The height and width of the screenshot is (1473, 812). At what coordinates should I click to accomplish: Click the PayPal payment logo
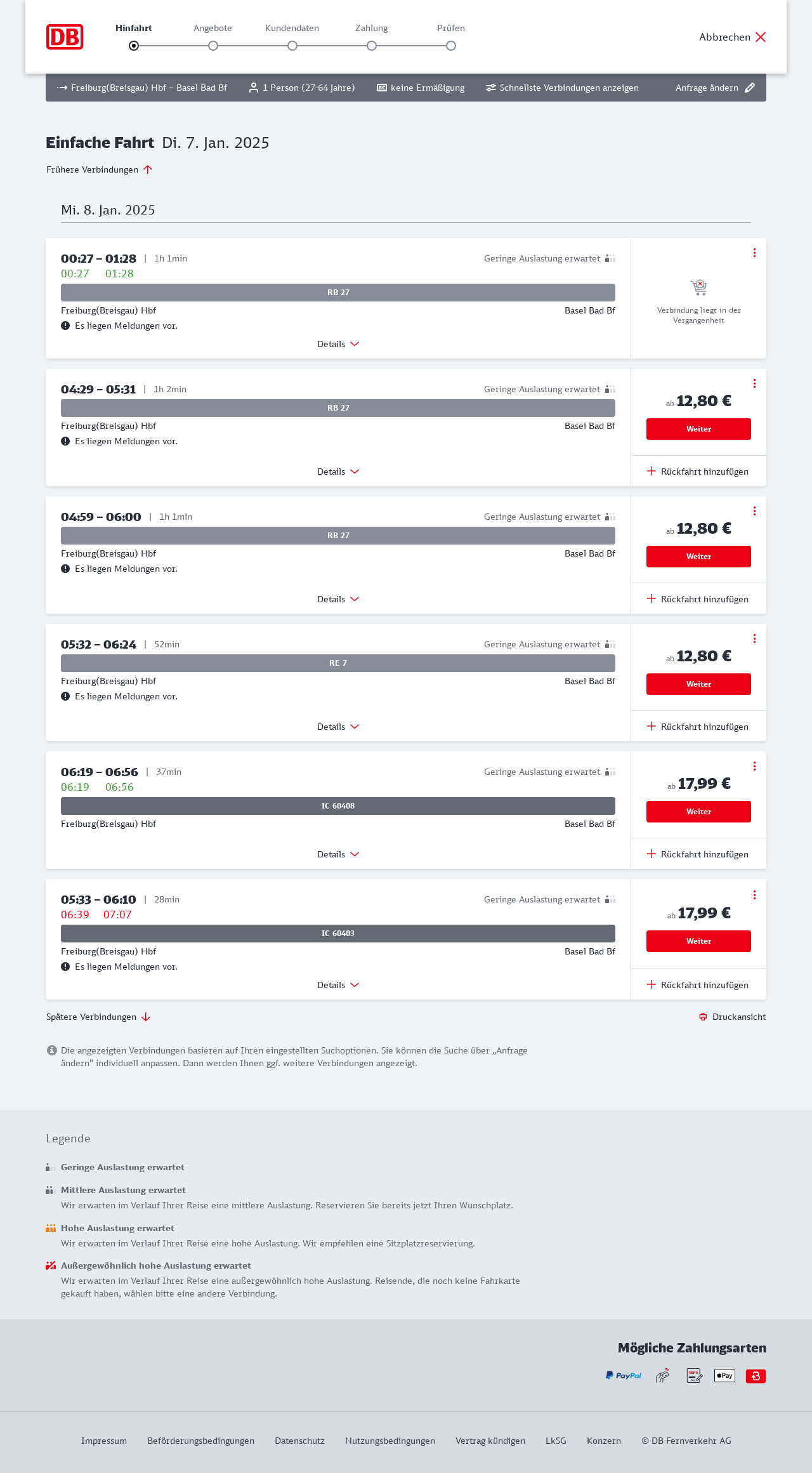point(624,1375)
